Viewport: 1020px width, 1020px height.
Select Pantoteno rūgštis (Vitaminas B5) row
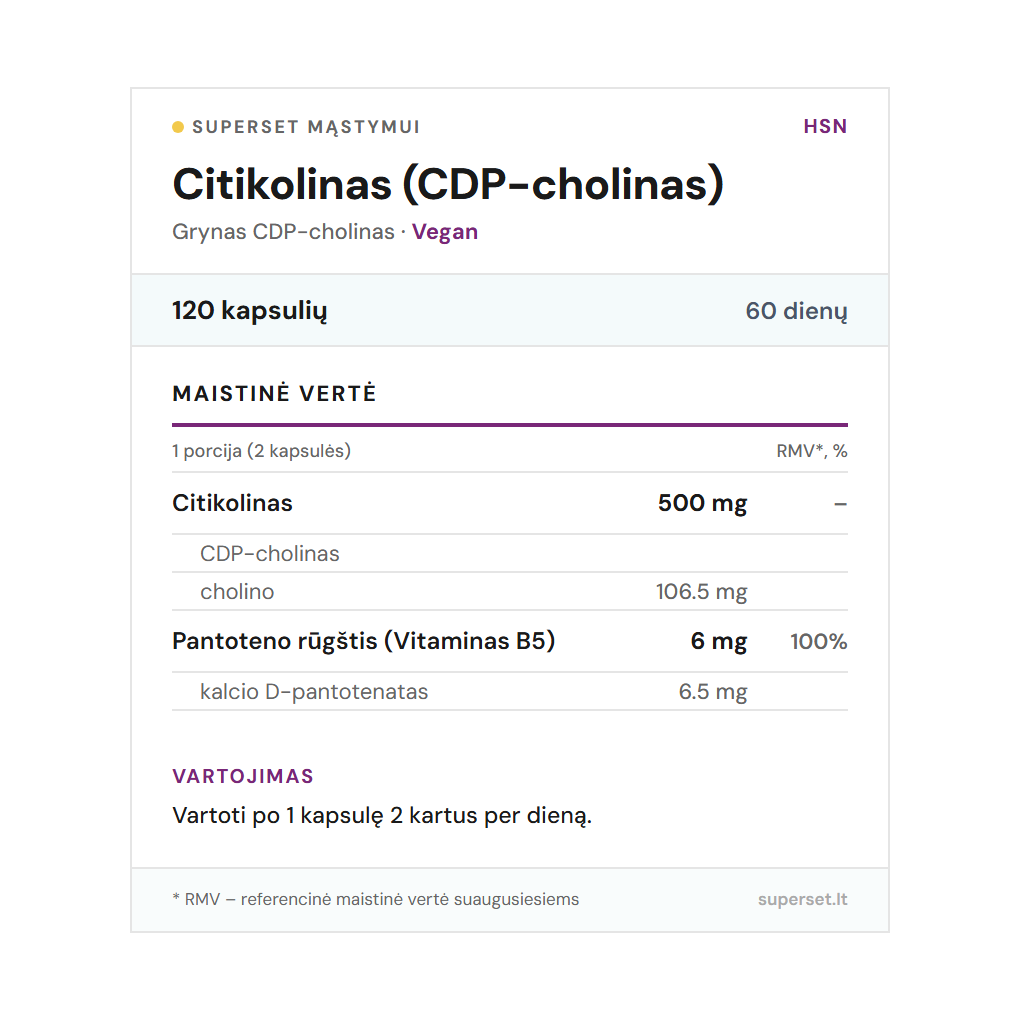pyautogui.click(x=364, y=641)
